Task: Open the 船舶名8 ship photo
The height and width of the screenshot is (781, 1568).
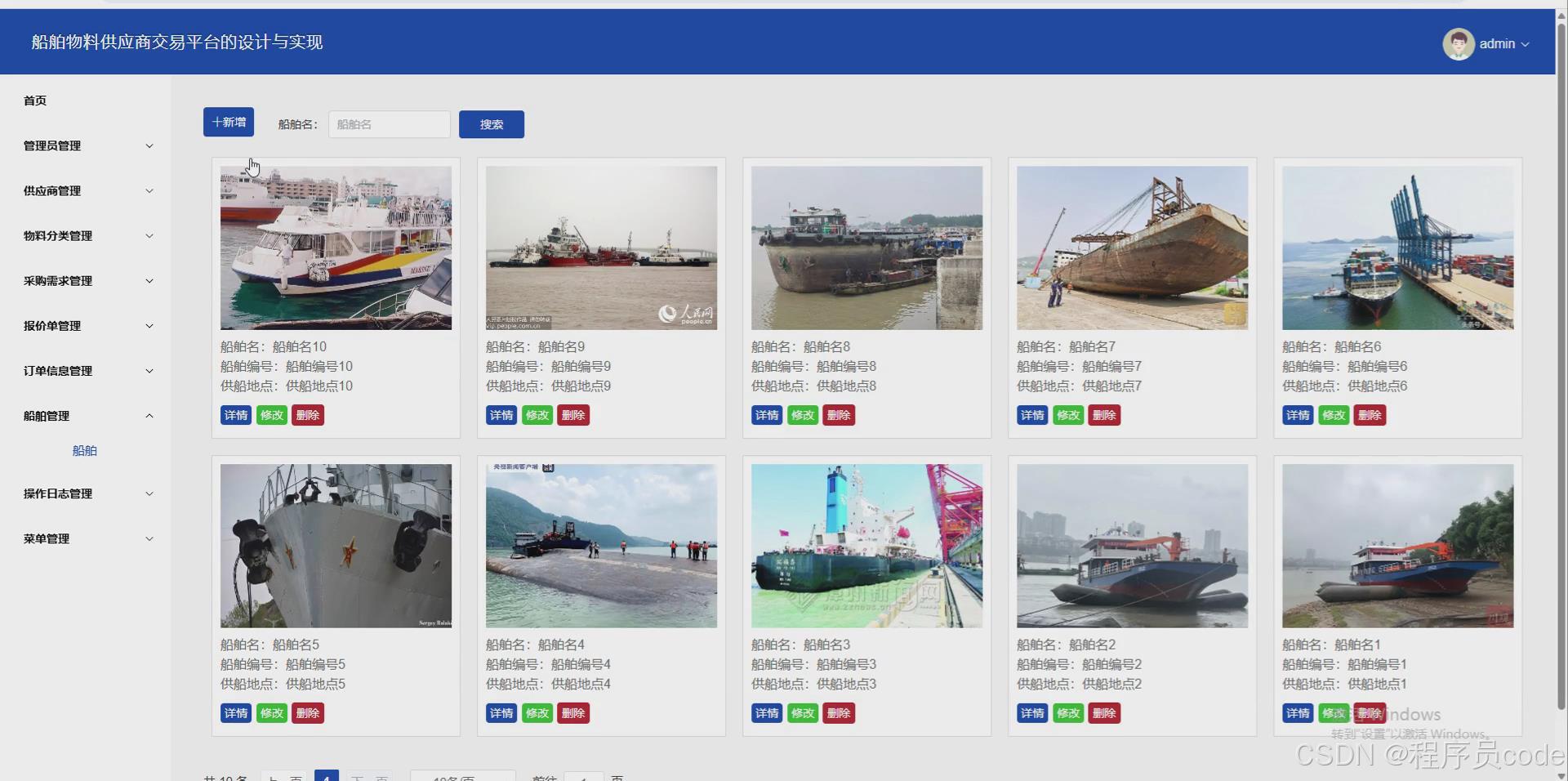Action: pos(866,248)
